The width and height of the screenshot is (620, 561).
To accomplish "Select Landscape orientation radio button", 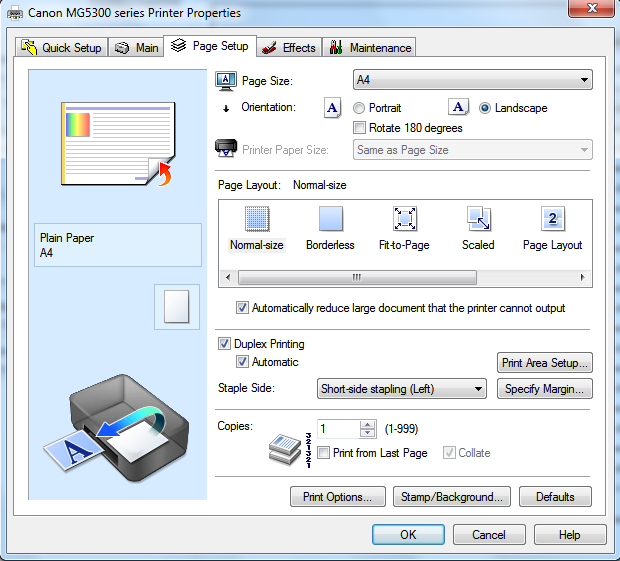I will click(485, 108).
